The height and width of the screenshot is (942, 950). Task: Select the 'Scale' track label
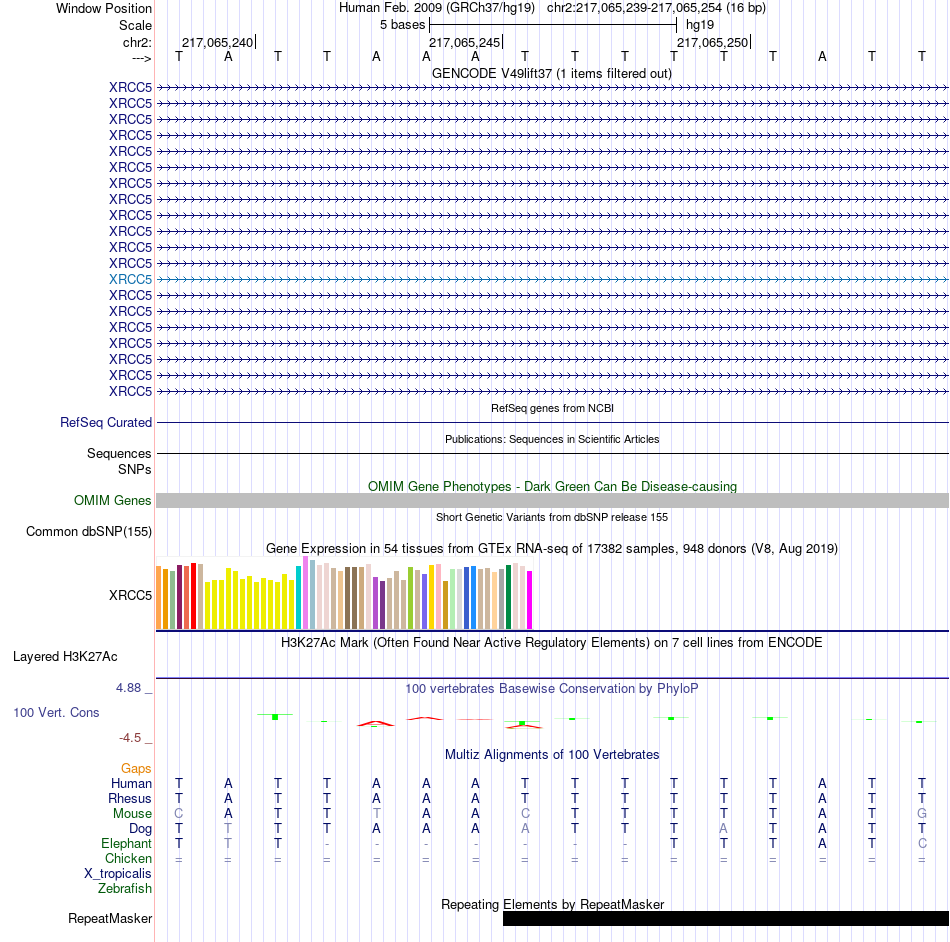click(135, 25)
